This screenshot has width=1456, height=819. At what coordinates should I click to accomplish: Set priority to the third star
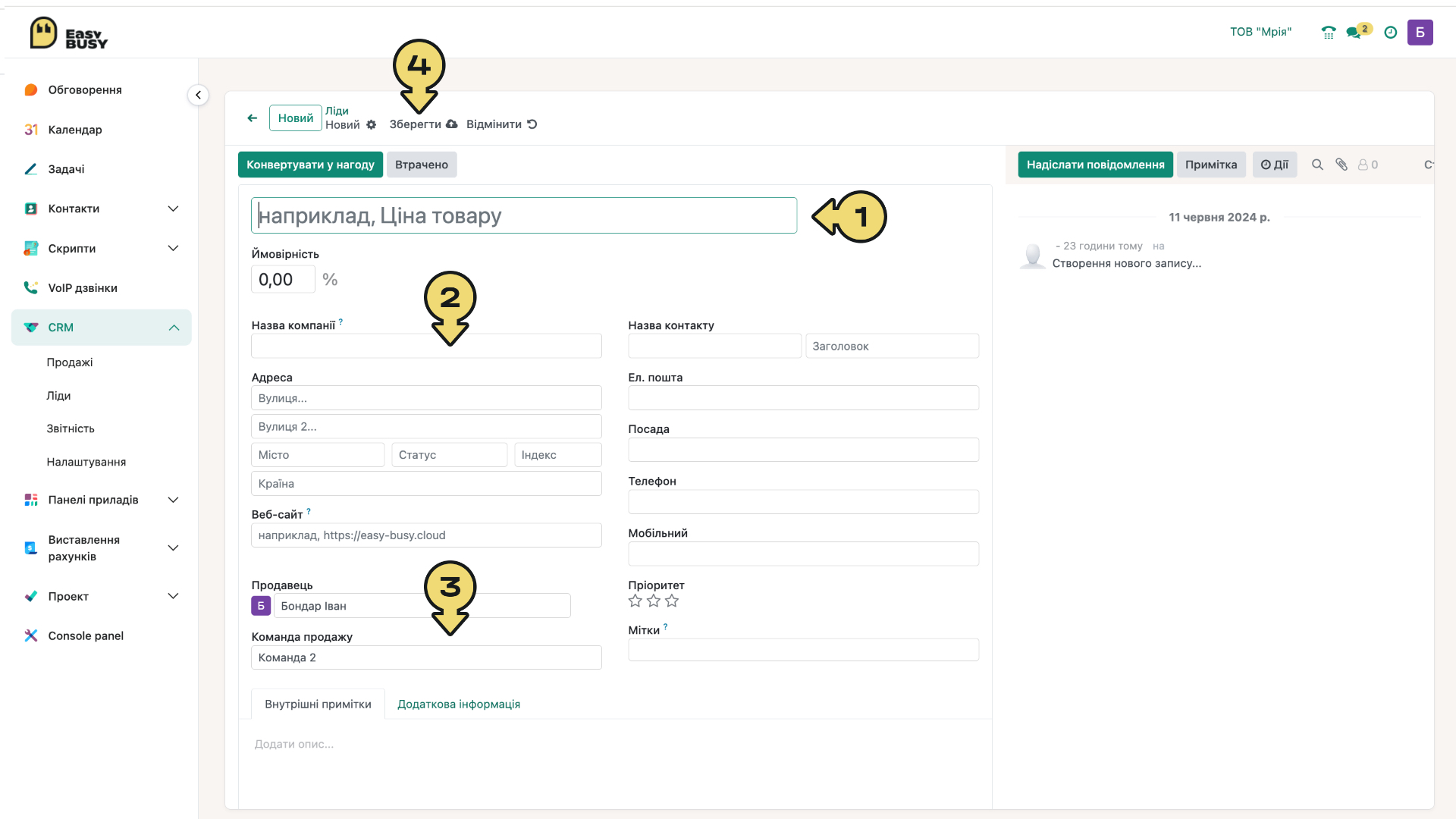click(x=672, y=601)
